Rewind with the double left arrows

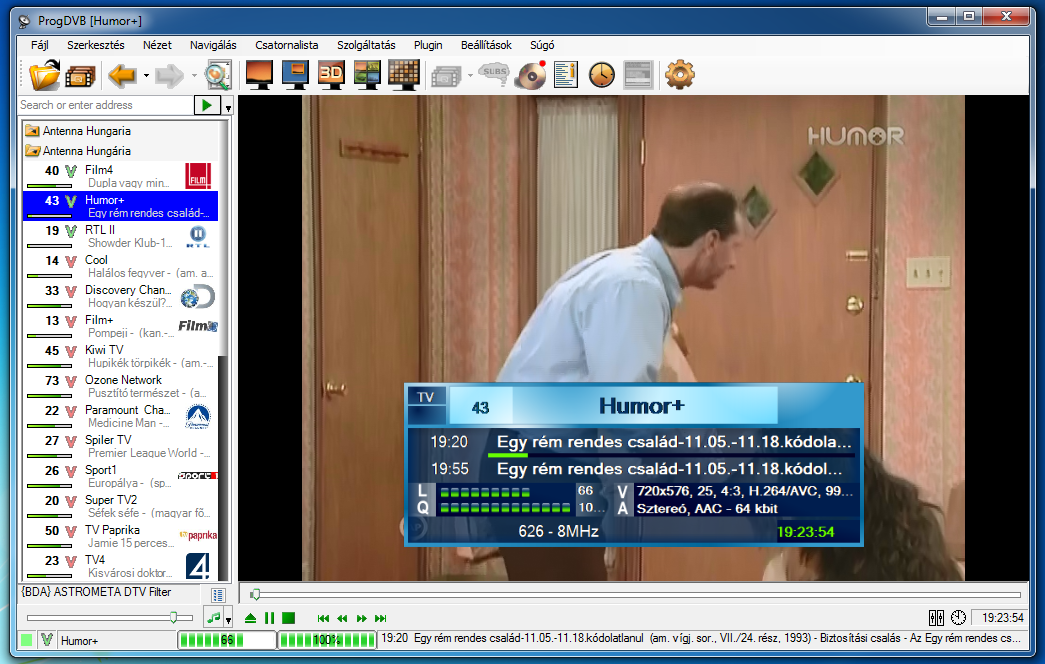(x=343, y=619)
